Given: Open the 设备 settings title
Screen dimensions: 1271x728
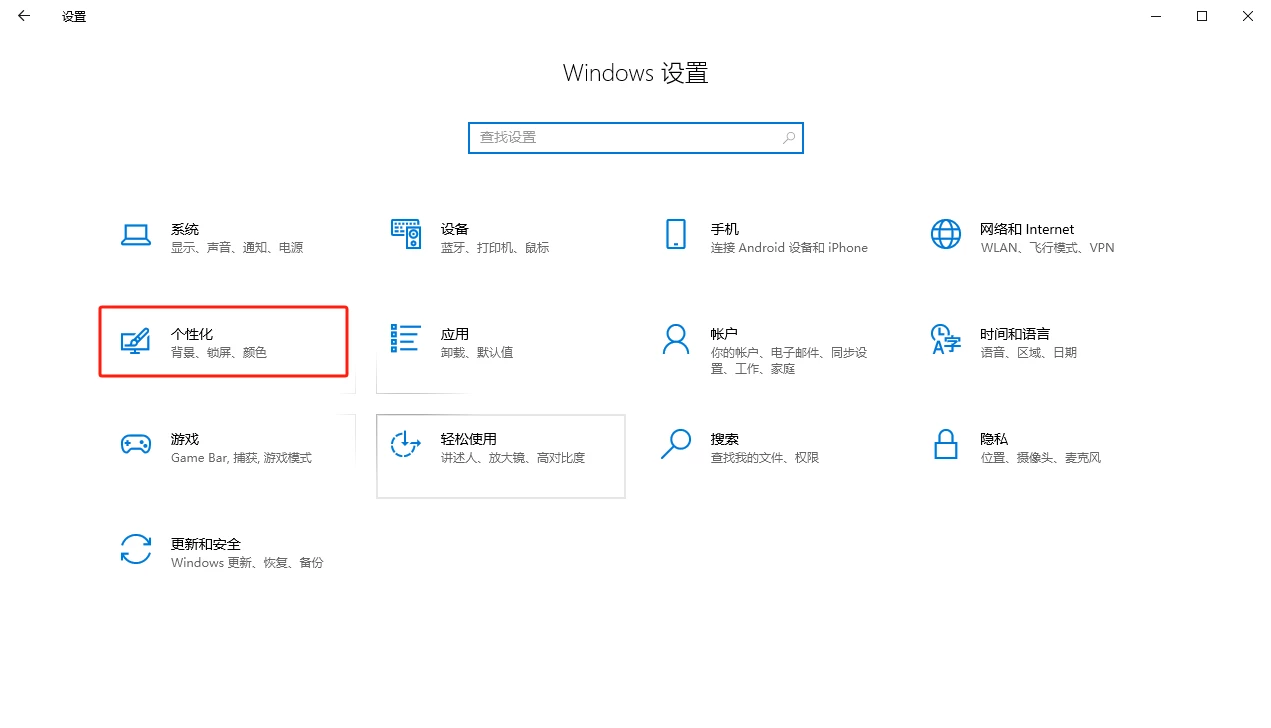Looking at the screenshot, I should [x=455, y=229].
